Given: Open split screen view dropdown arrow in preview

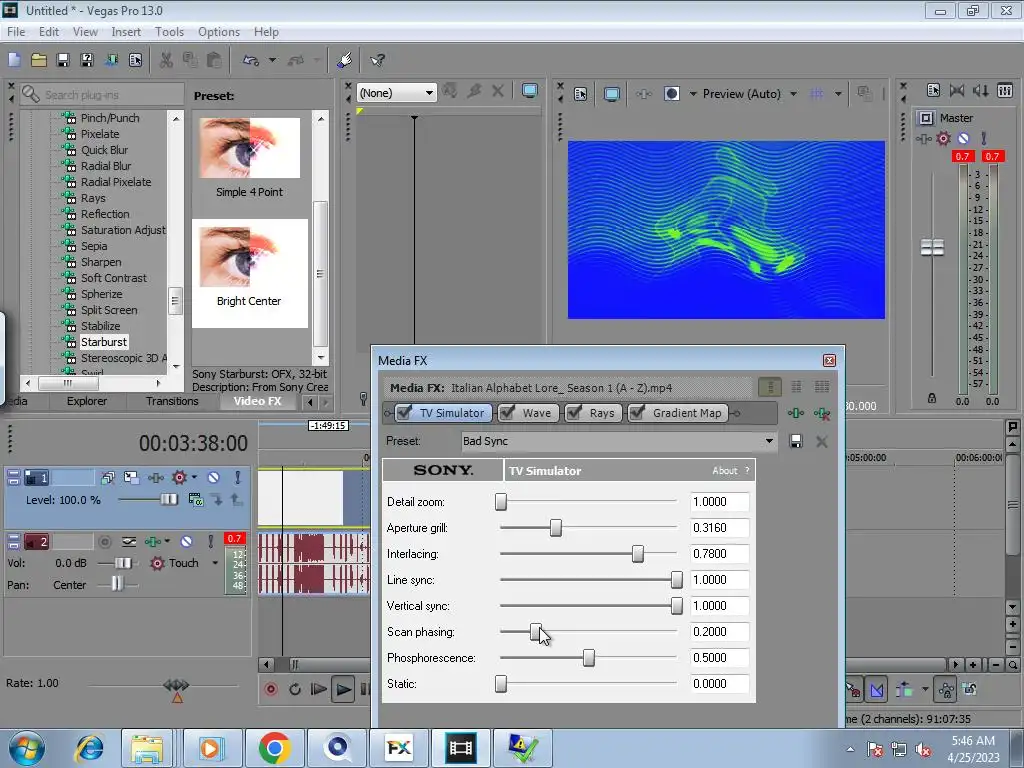Looking at the screenshot, I should coord(693,94).
